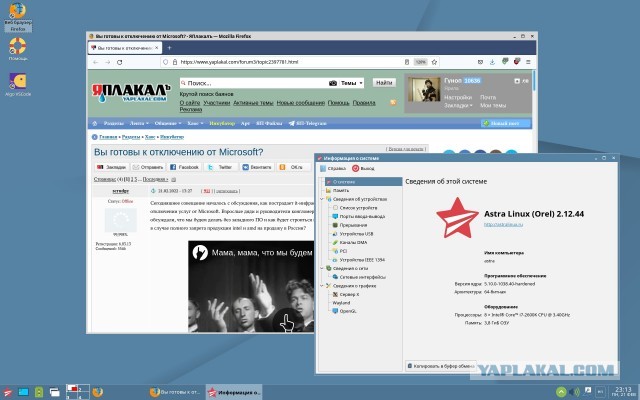Open Разделы in the nav bar

[113, 123]
